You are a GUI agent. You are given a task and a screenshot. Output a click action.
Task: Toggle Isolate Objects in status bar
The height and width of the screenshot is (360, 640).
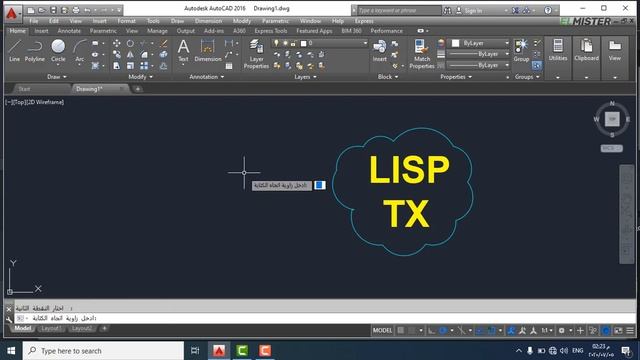point(593,330)
